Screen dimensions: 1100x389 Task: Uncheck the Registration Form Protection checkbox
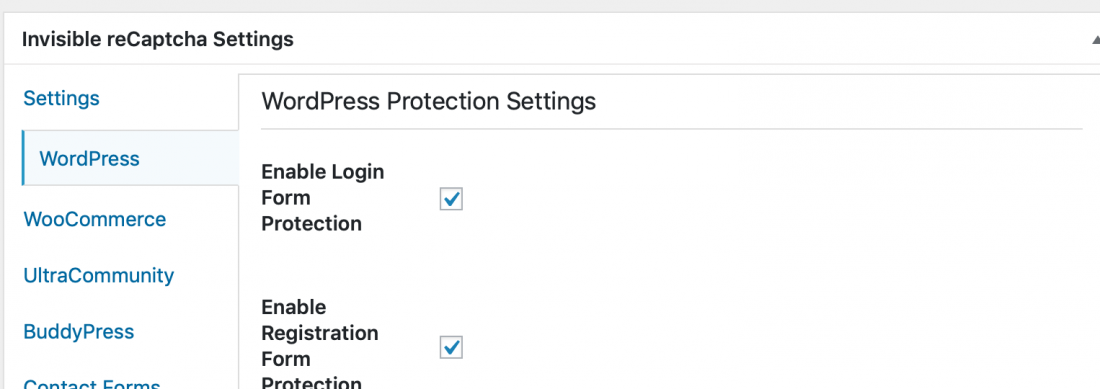pos(451,347)
